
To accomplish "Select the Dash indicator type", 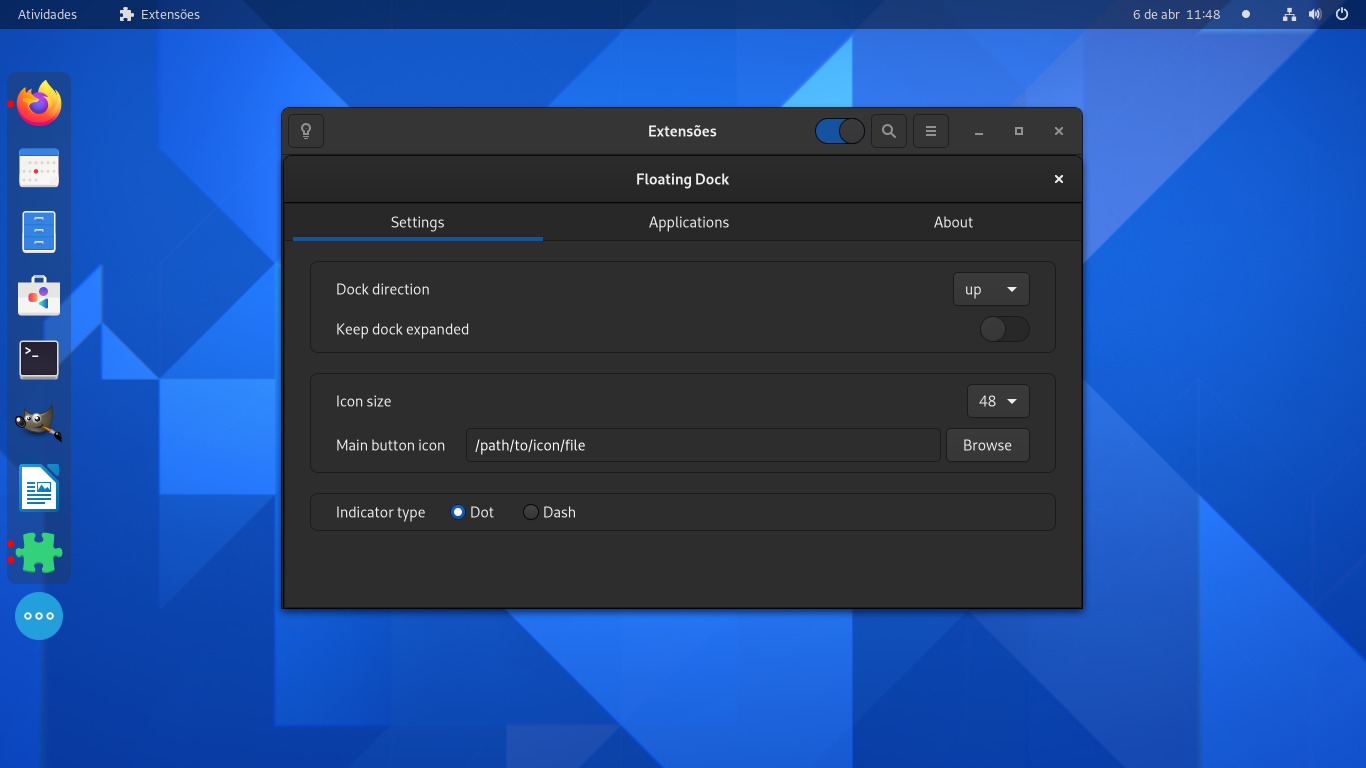I will pyautogui.click(x=531, y=512).
